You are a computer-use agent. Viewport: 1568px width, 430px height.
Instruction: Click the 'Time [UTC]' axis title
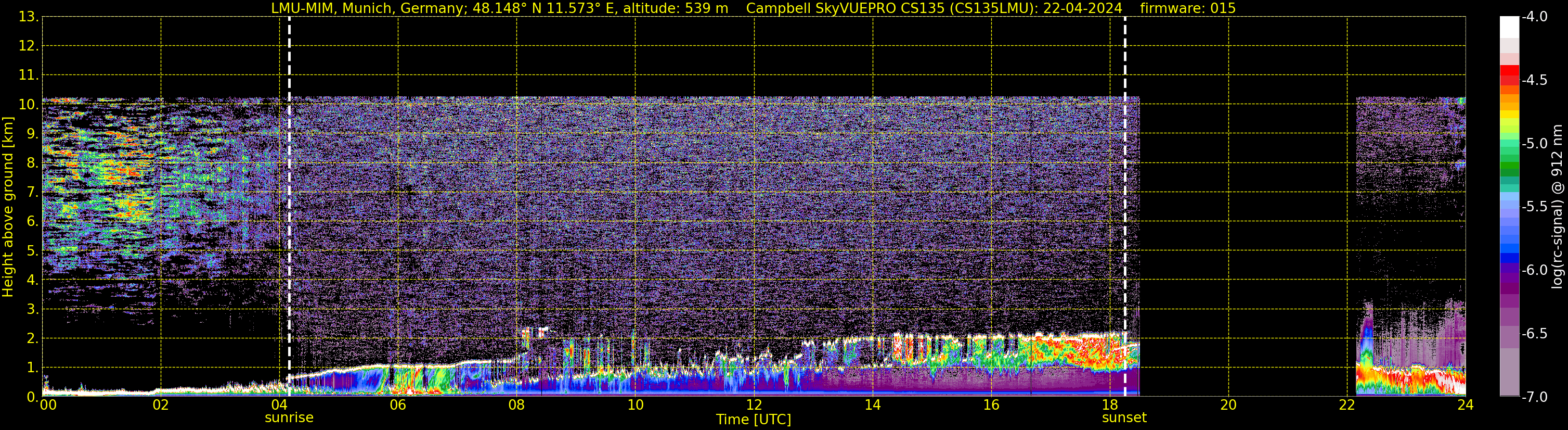click(754, 420)
